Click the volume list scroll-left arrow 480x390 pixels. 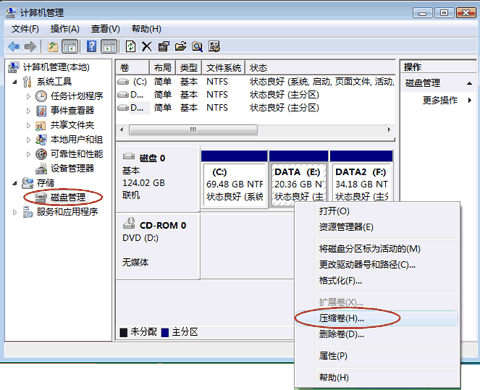coord(122,130)
